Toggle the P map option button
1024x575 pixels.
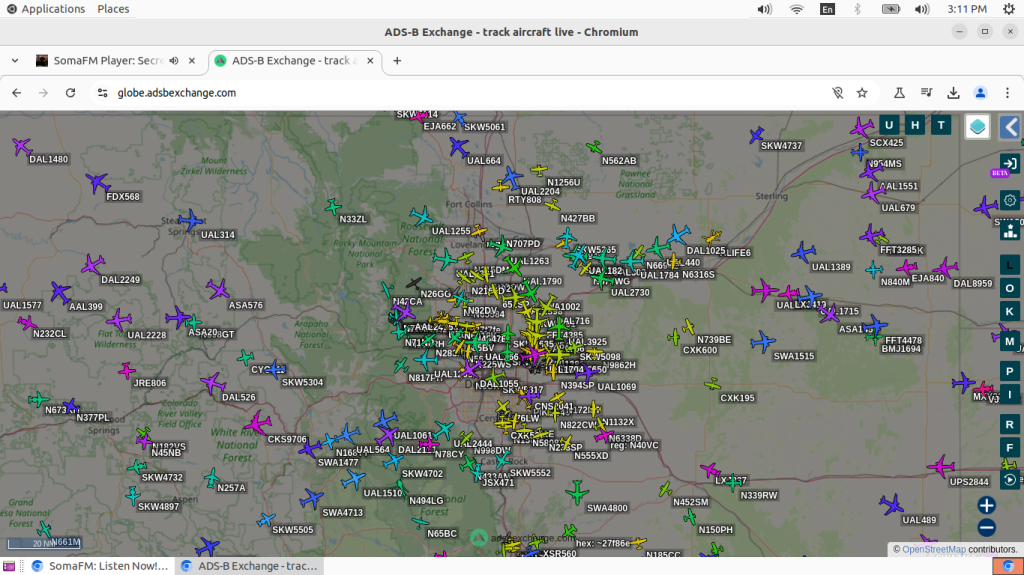pyautogui.click(x=1010, y=371)
